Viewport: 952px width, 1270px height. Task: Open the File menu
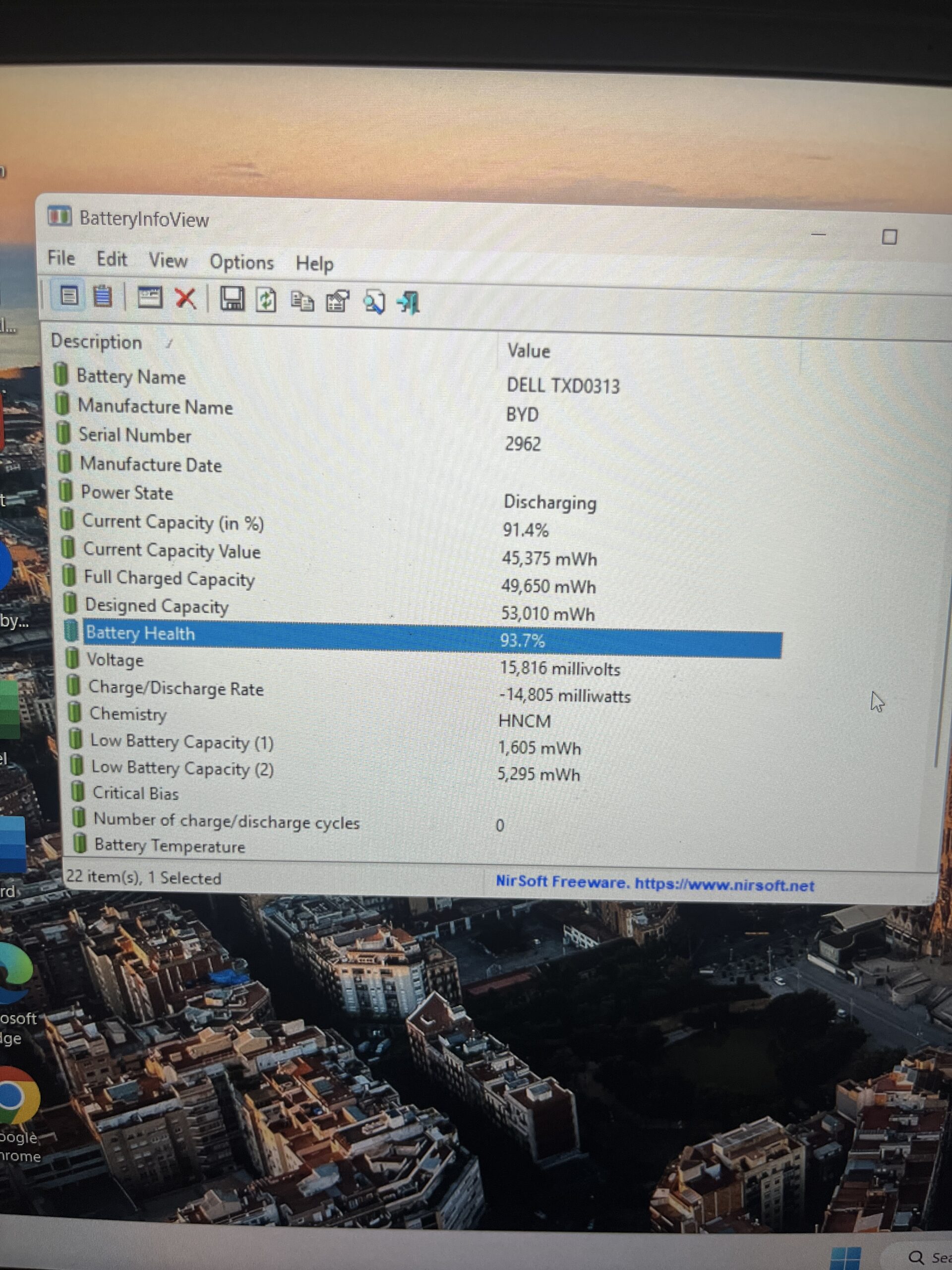(61, 258)
